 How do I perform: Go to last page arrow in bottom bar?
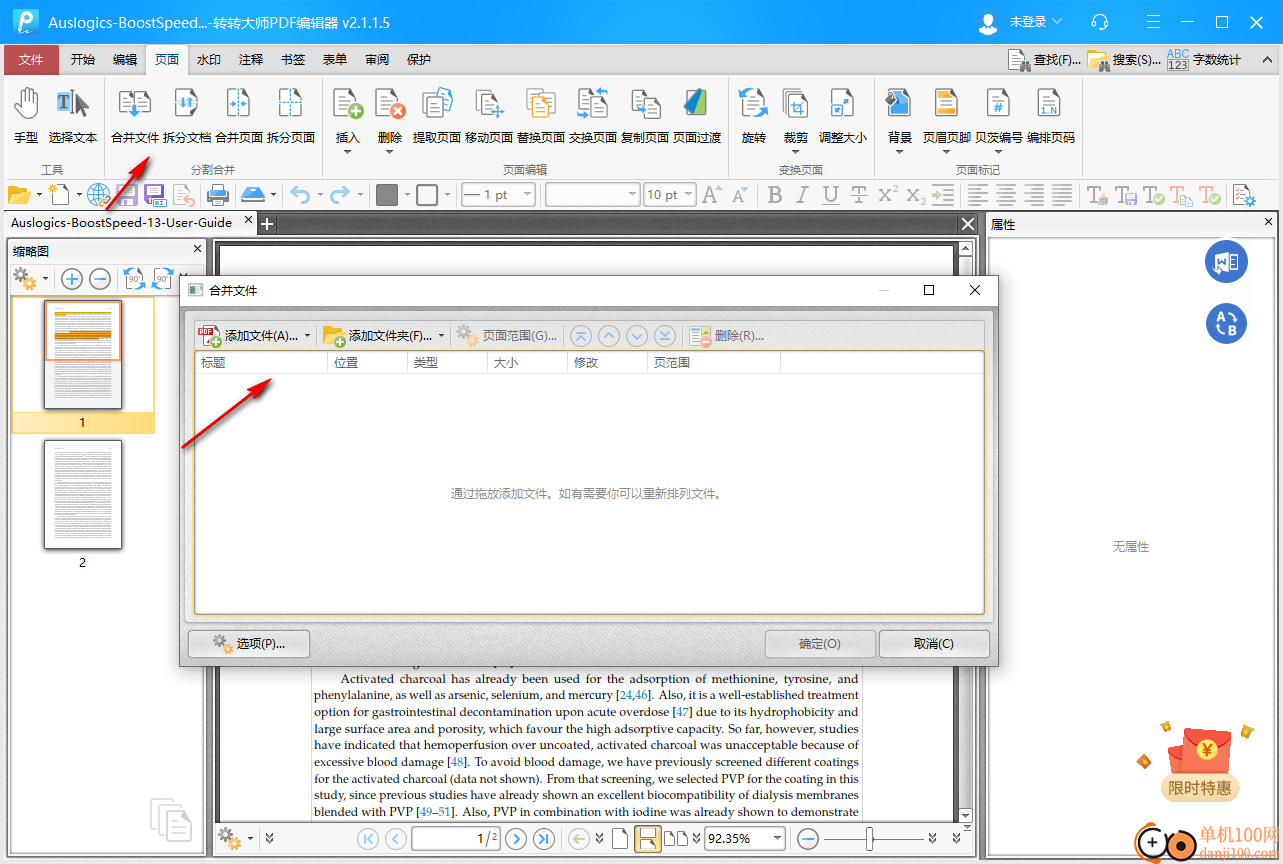pos(544,839)
